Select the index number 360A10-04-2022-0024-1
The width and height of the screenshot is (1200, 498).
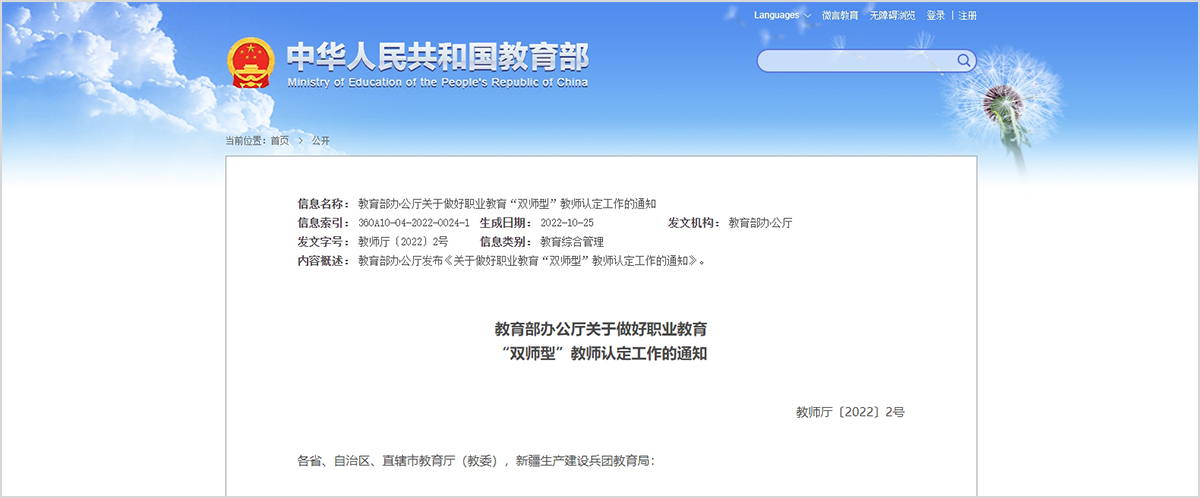click(x=413, y=222)
